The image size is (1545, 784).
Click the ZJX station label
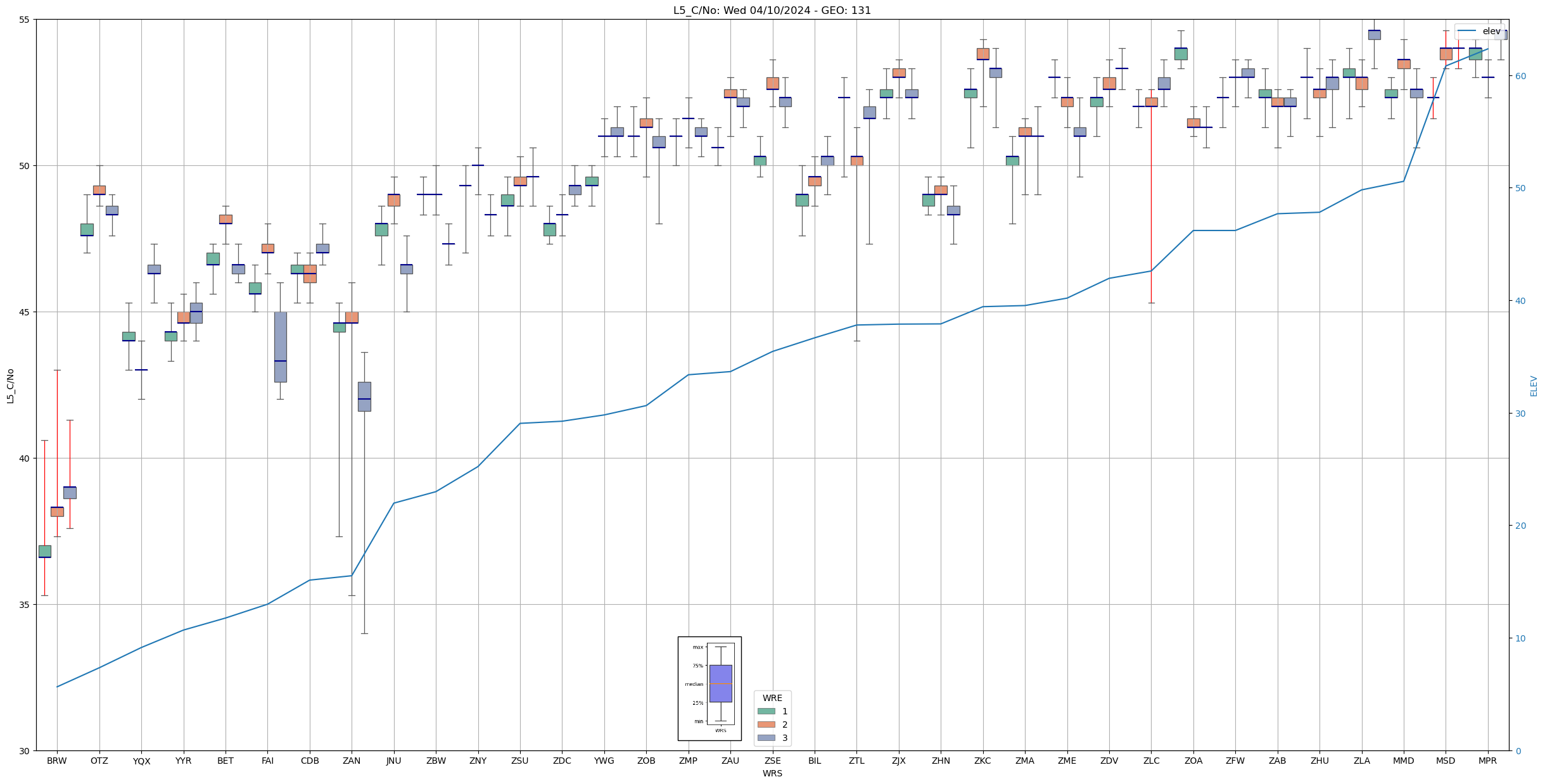pos(899,761)
